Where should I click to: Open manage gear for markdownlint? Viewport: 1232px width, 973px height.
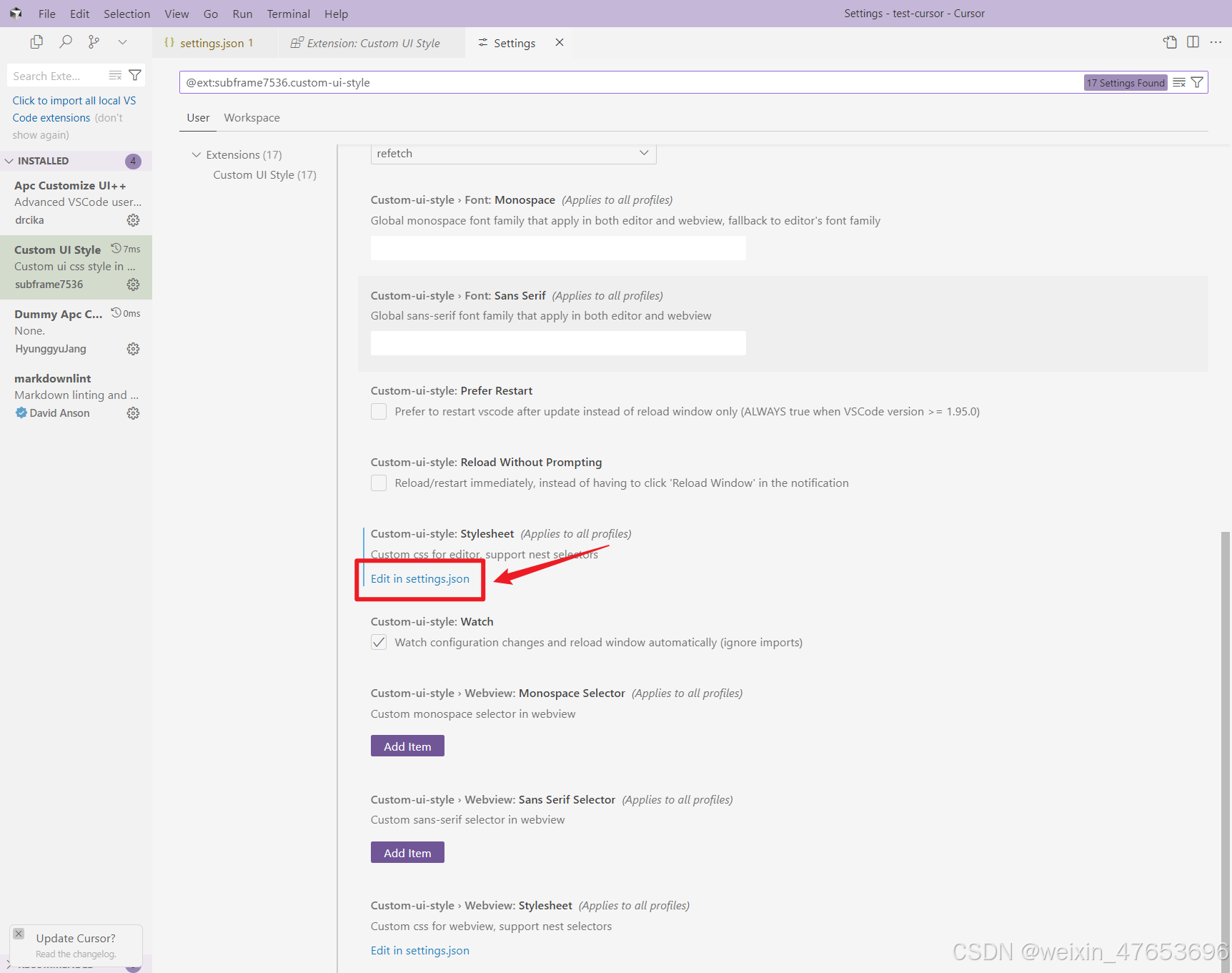(133, 413)
